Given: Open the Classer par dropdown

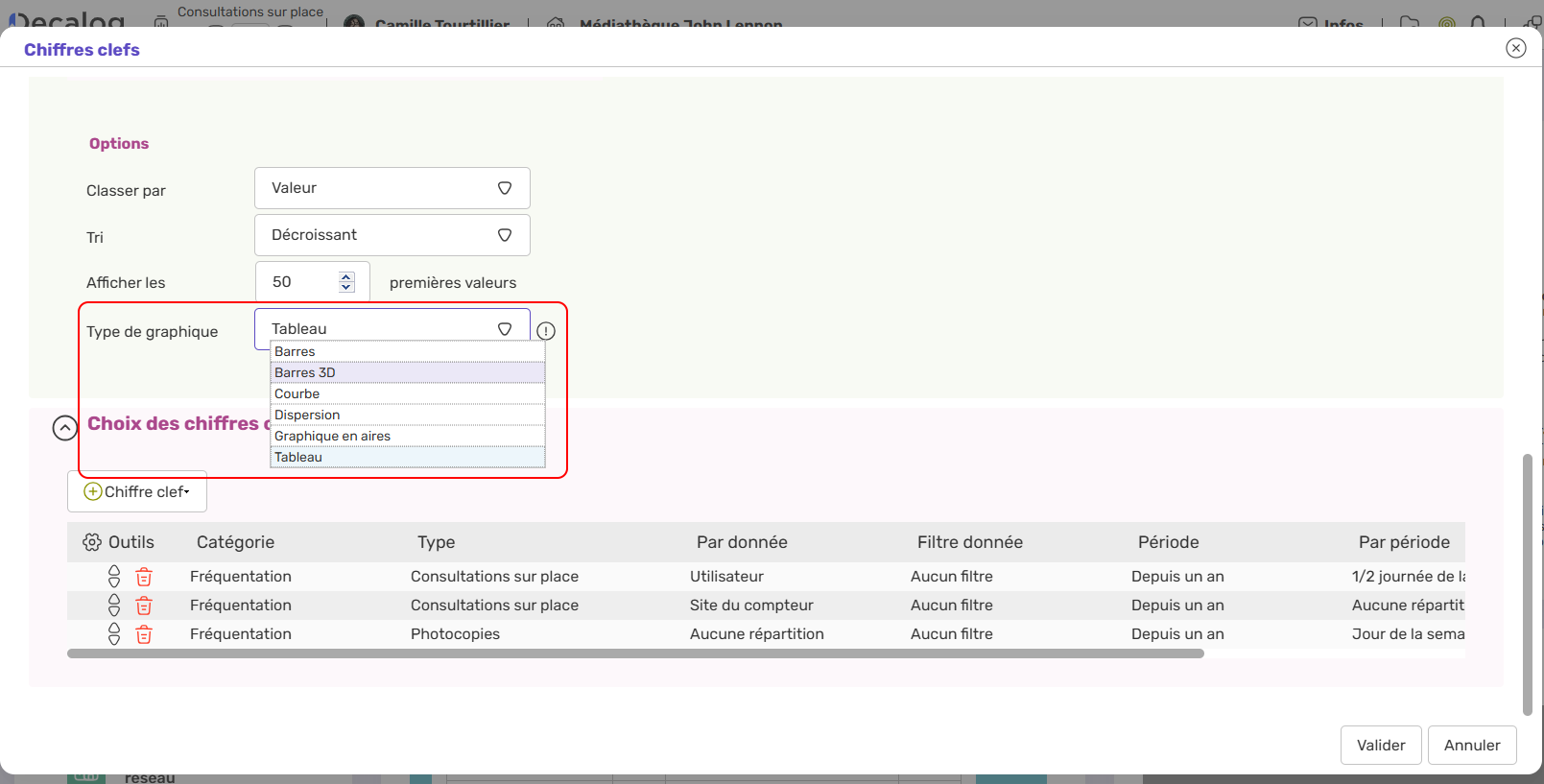Looking at the screenshot, I should tap(392, 188).
